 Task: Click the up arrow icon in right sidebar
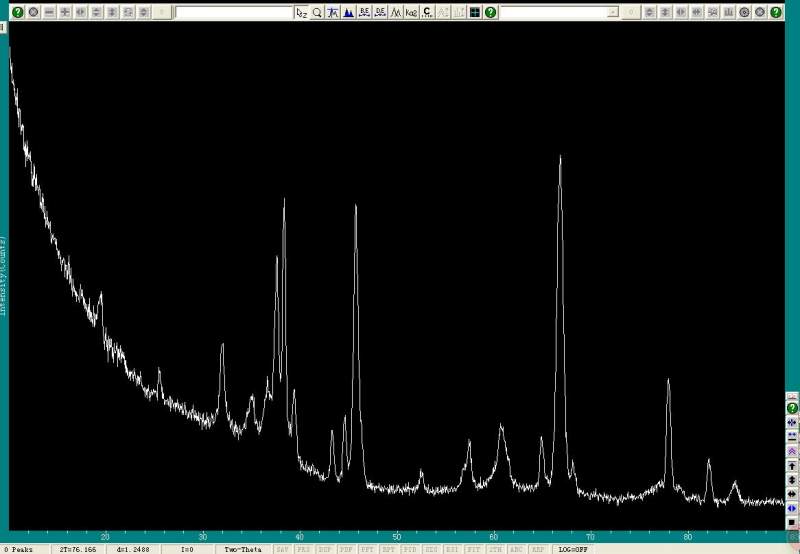pos(792,466)
